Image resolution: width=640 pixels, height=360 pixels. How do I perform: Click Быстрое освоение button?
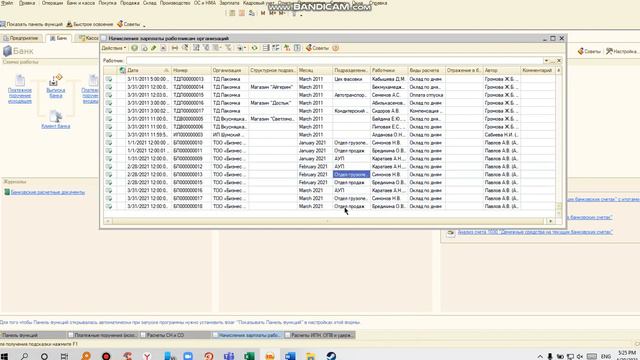tap(90, 24)
